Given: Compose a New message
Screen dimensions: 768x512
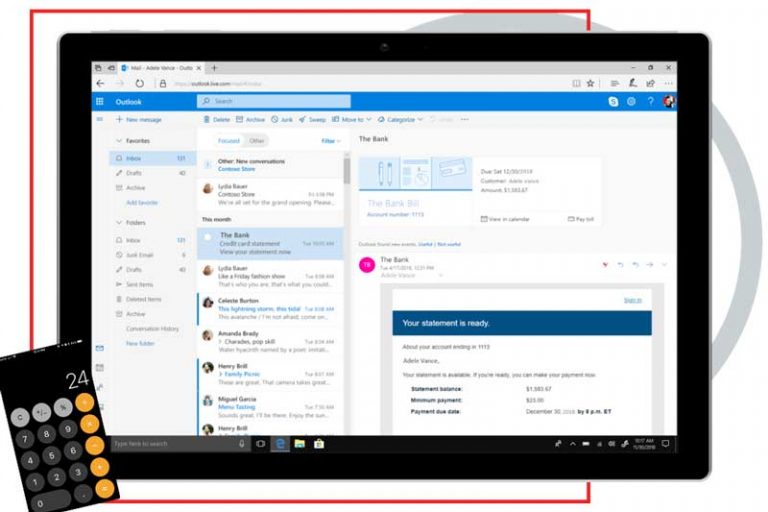Looking at the screenshot, I should pyautogui.click(x=139, y=120).
